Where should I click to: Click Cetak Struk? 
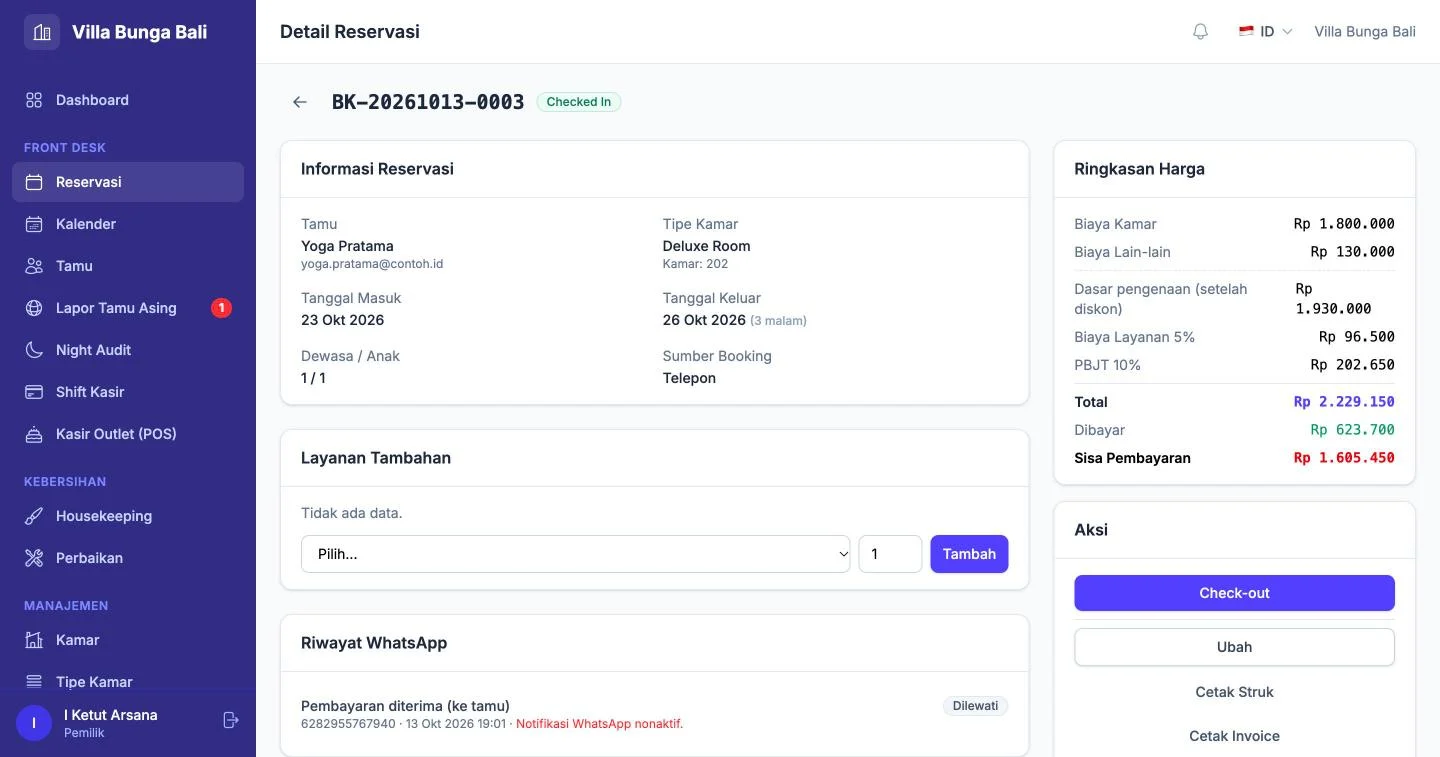tap(1234, 692)
